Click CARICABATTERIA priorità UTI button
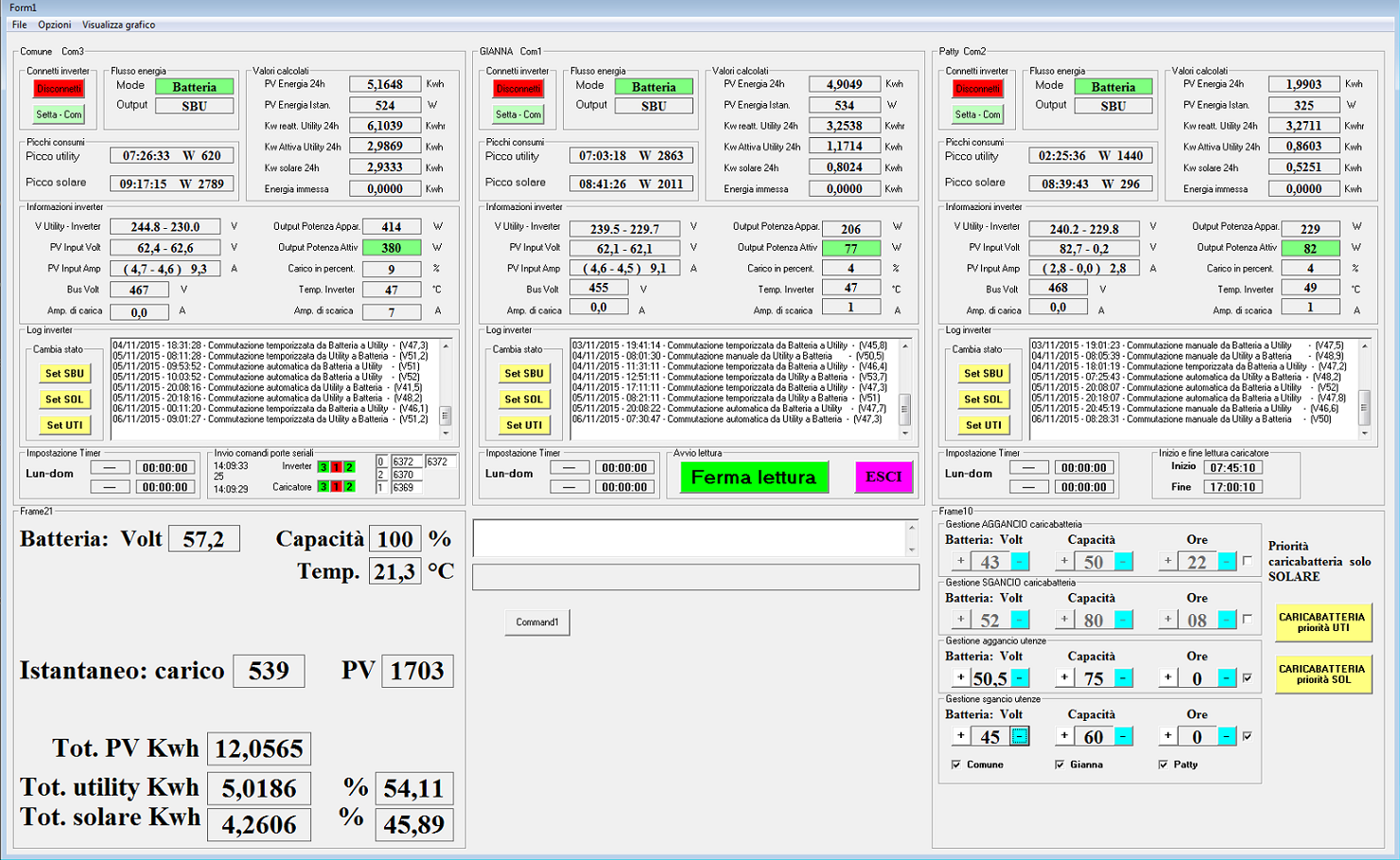1400x860 pixels. 1322,623
